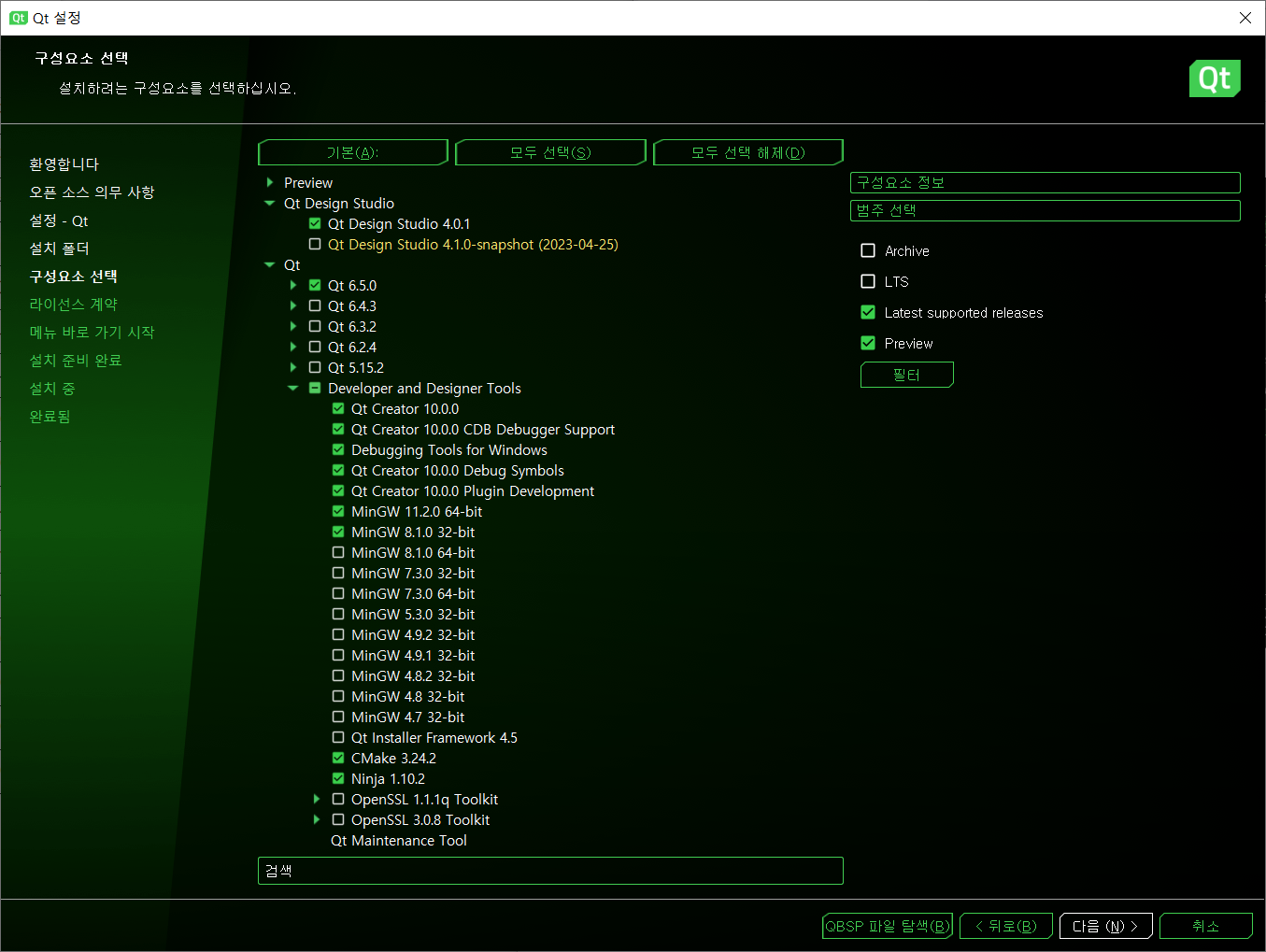Check MinGW 8.1.0 64-bit
This screenshot has width=1266, height=952.
tap(338, 553)
